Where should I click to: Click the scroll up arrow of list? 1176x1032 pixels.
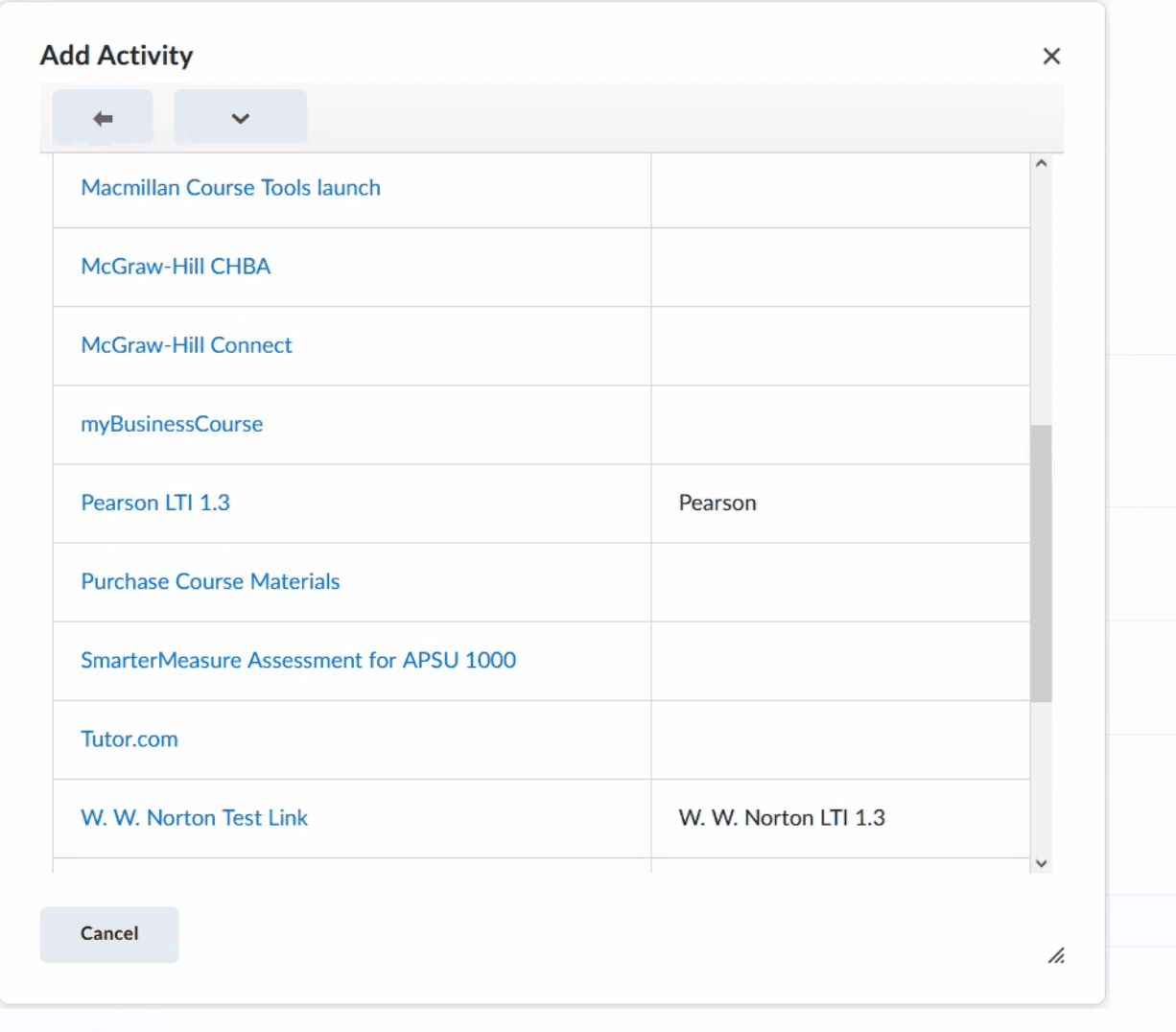pos(1041,164)
